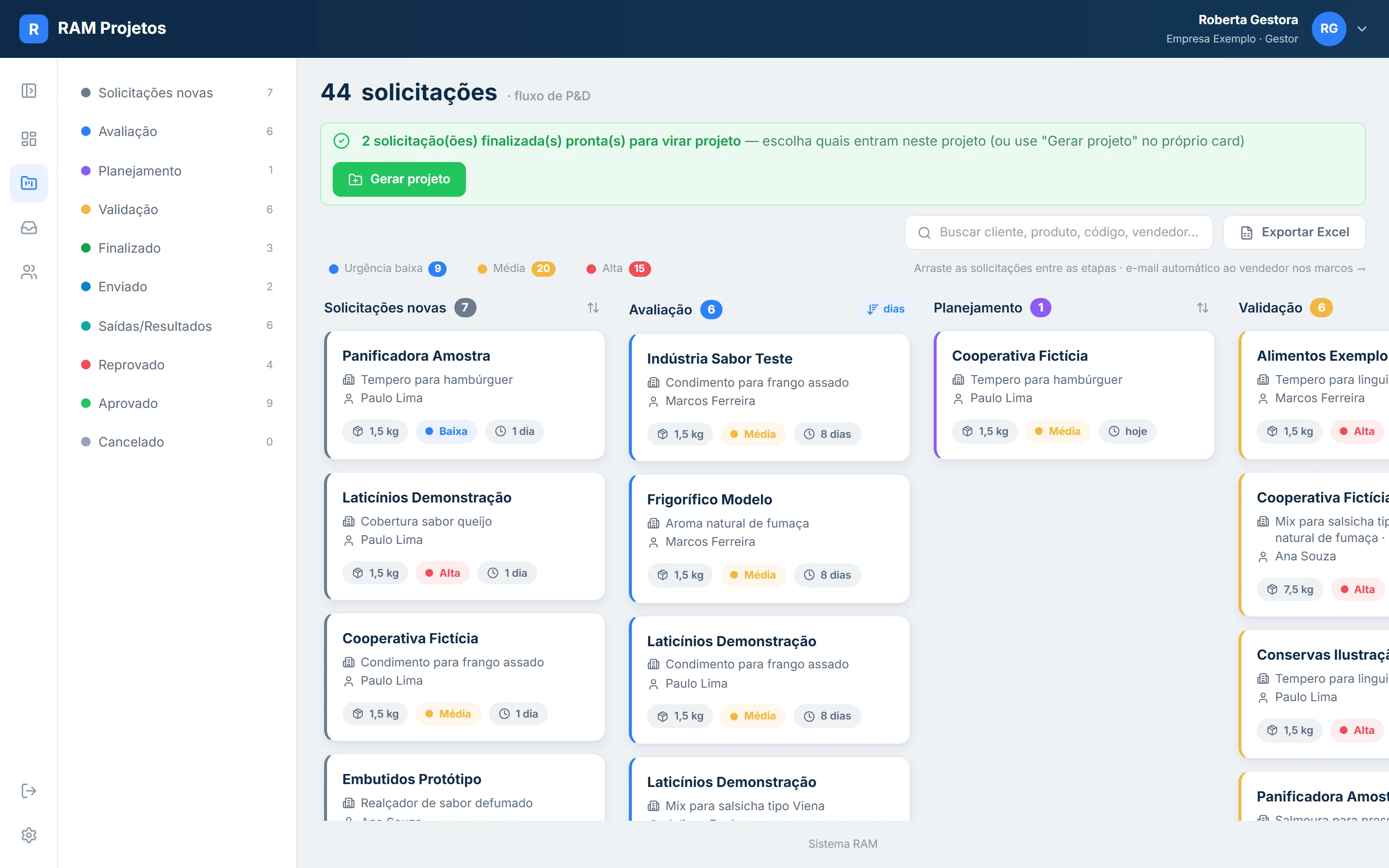Click the Gerar projeto button
The width and height of the screenshot is (1389, 868).
pos(399,179)
